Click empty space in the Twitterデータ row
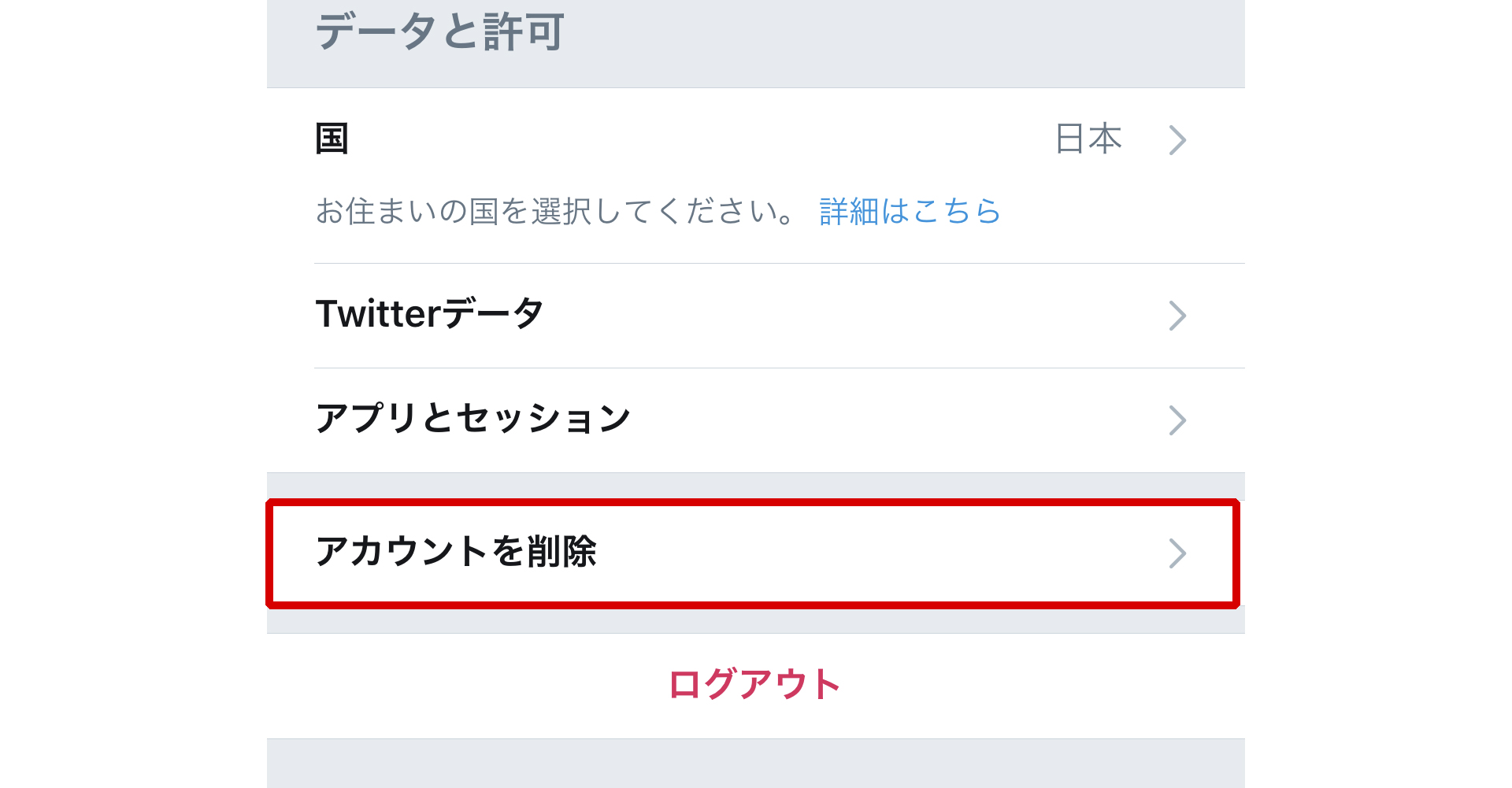The height and width of the screenshot is (788, 1512). point(827,316)
